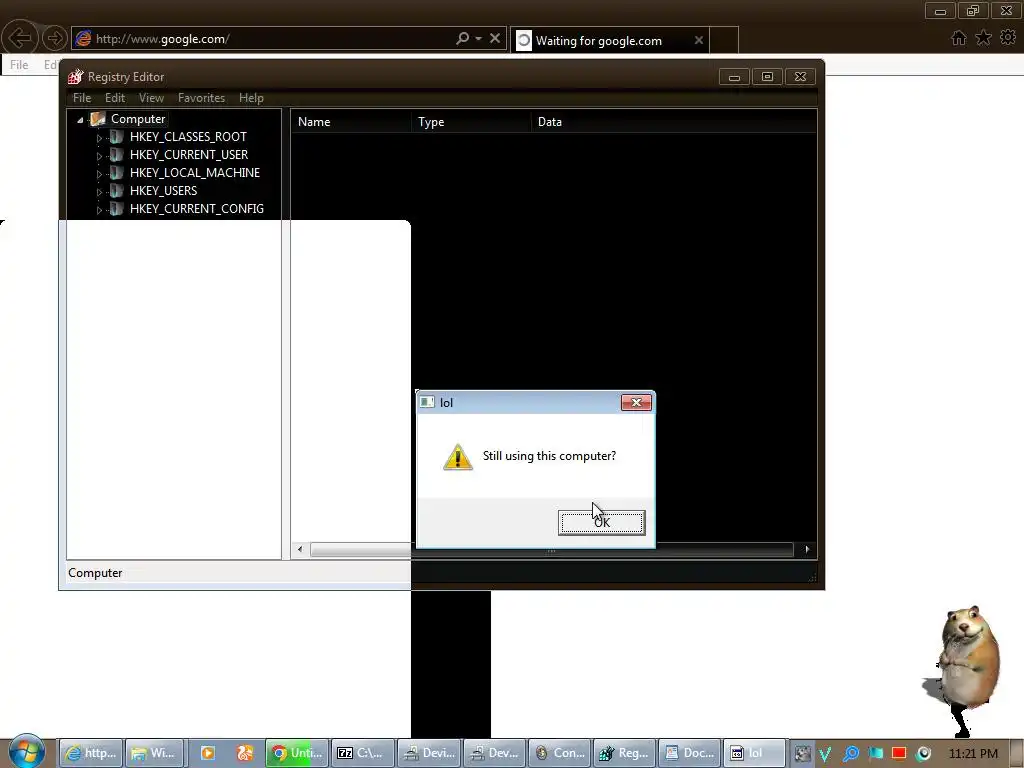1024x768 pixels.
Task: Expand HKEY_CURRENT_CONFIG node arrow
Action: pos(99,210)
